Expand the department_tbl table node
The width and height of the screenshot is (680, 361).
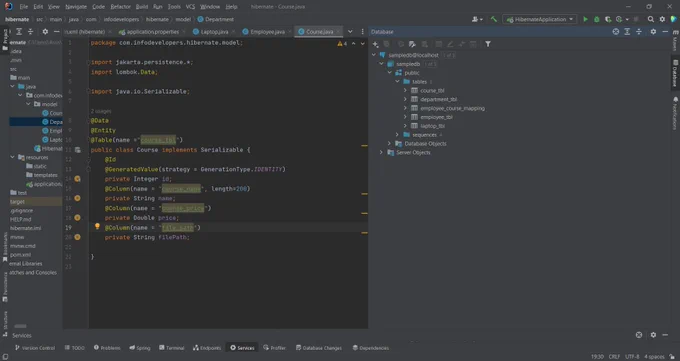point(405,99)
